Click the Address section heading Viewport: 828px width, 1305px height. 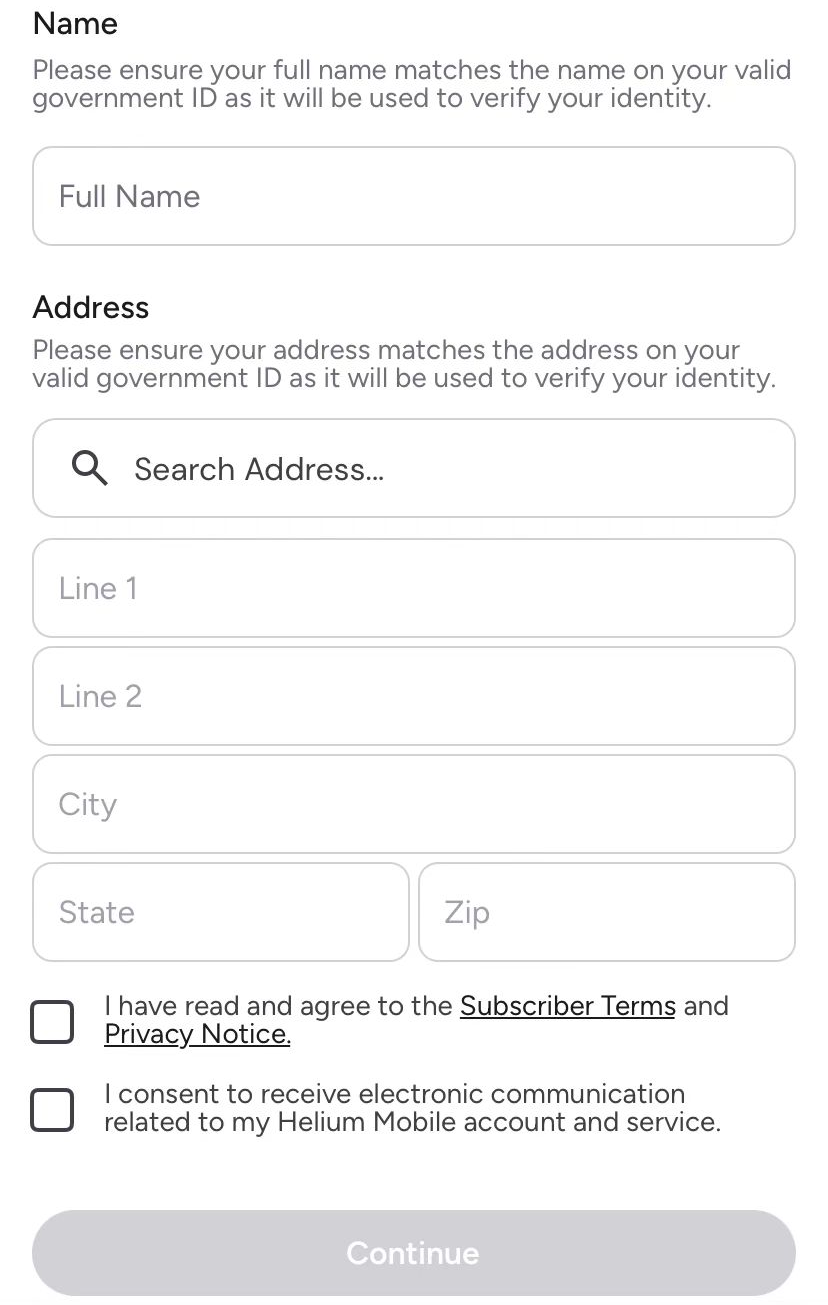[91, 307]
